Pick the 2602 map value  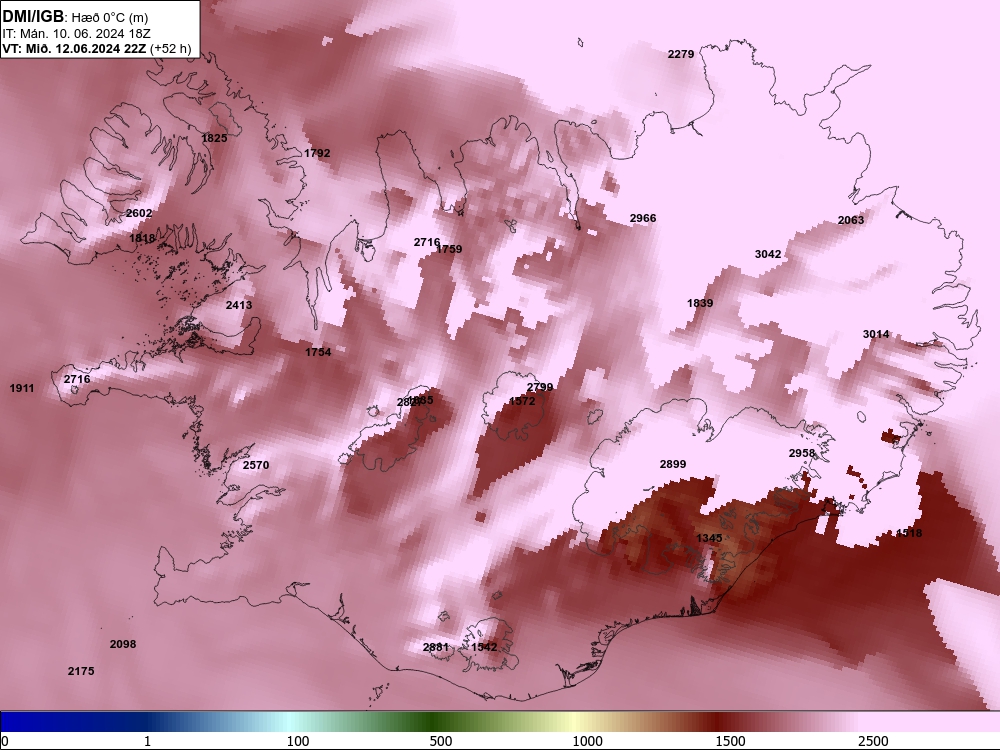point(139,213)
